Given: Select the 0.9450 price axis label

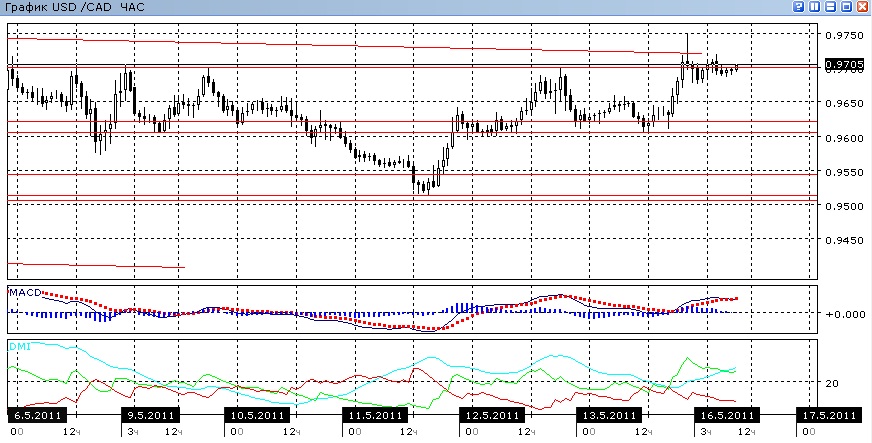Looking at the screenshot, I should click(x=845, y=241).
